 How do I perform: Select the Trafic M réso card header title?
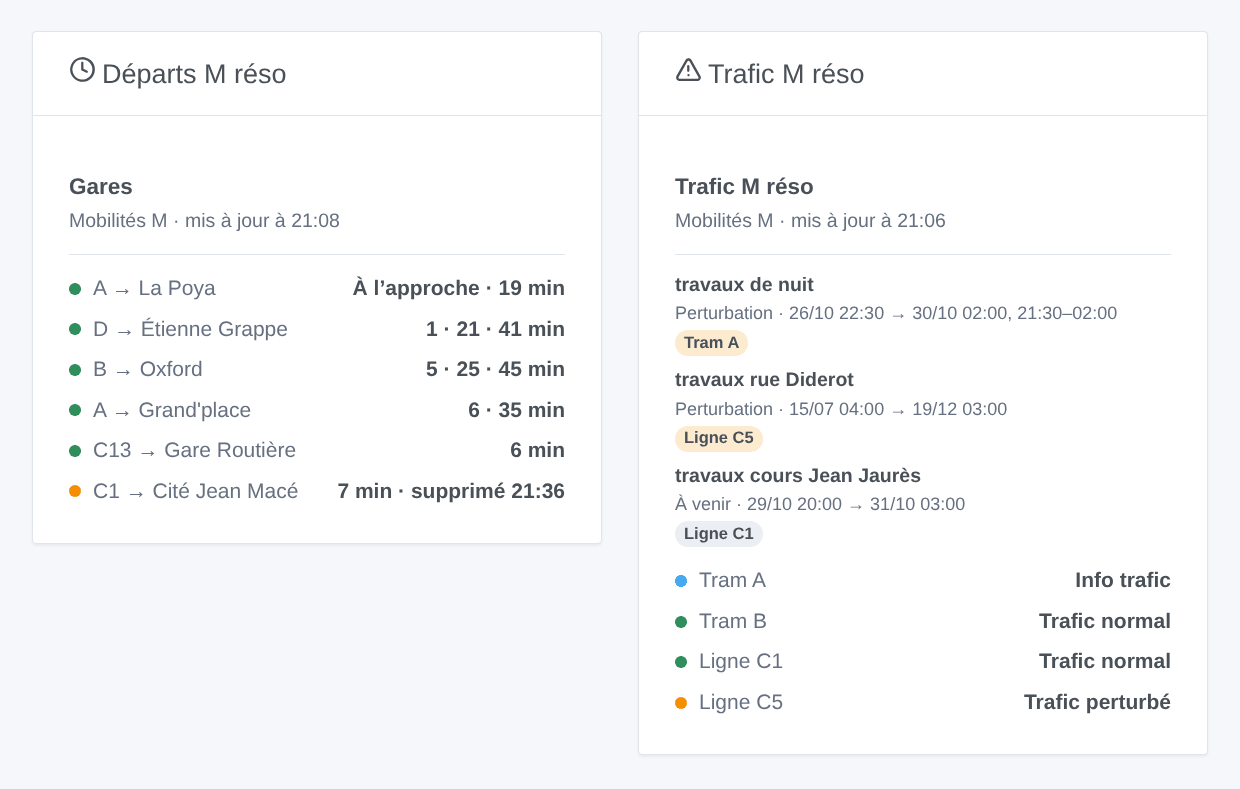point(786,74)
